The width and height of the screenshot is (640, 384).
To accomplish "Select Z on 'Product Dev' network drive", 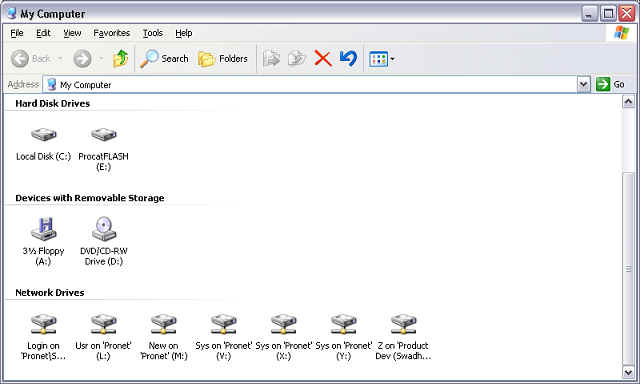I will pos(403,337).
